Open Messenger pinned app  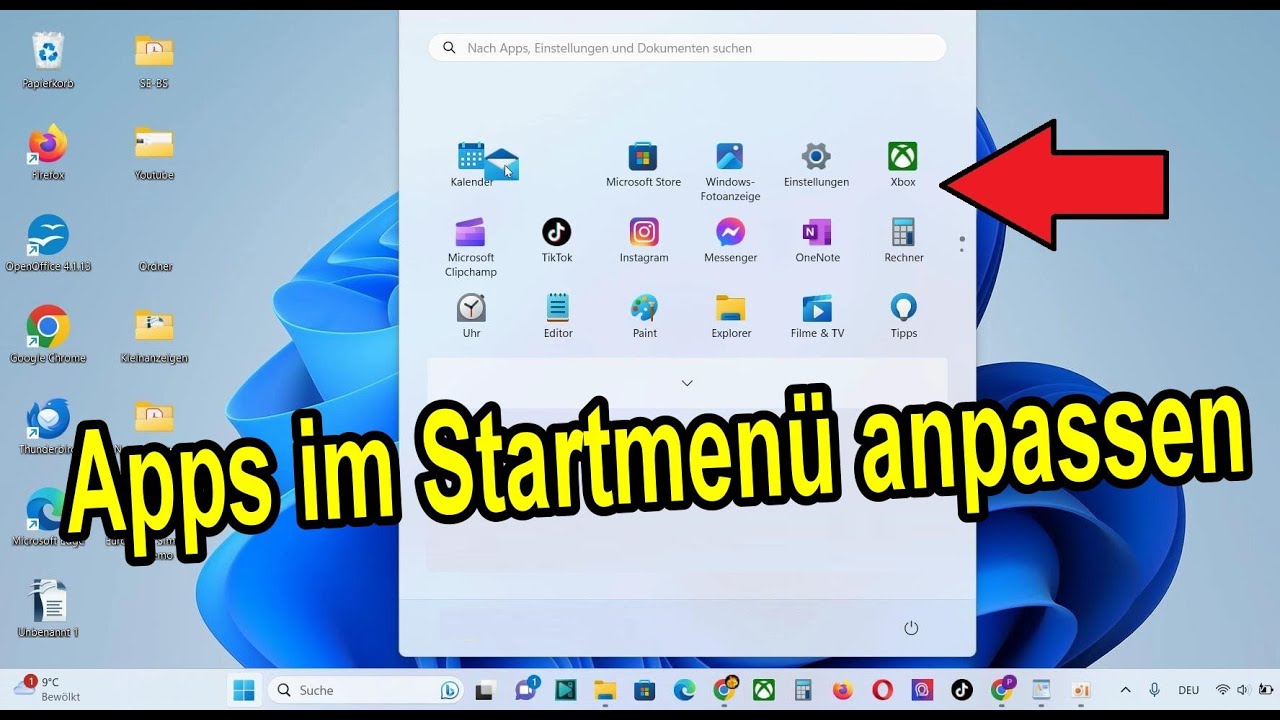(730, 241)
